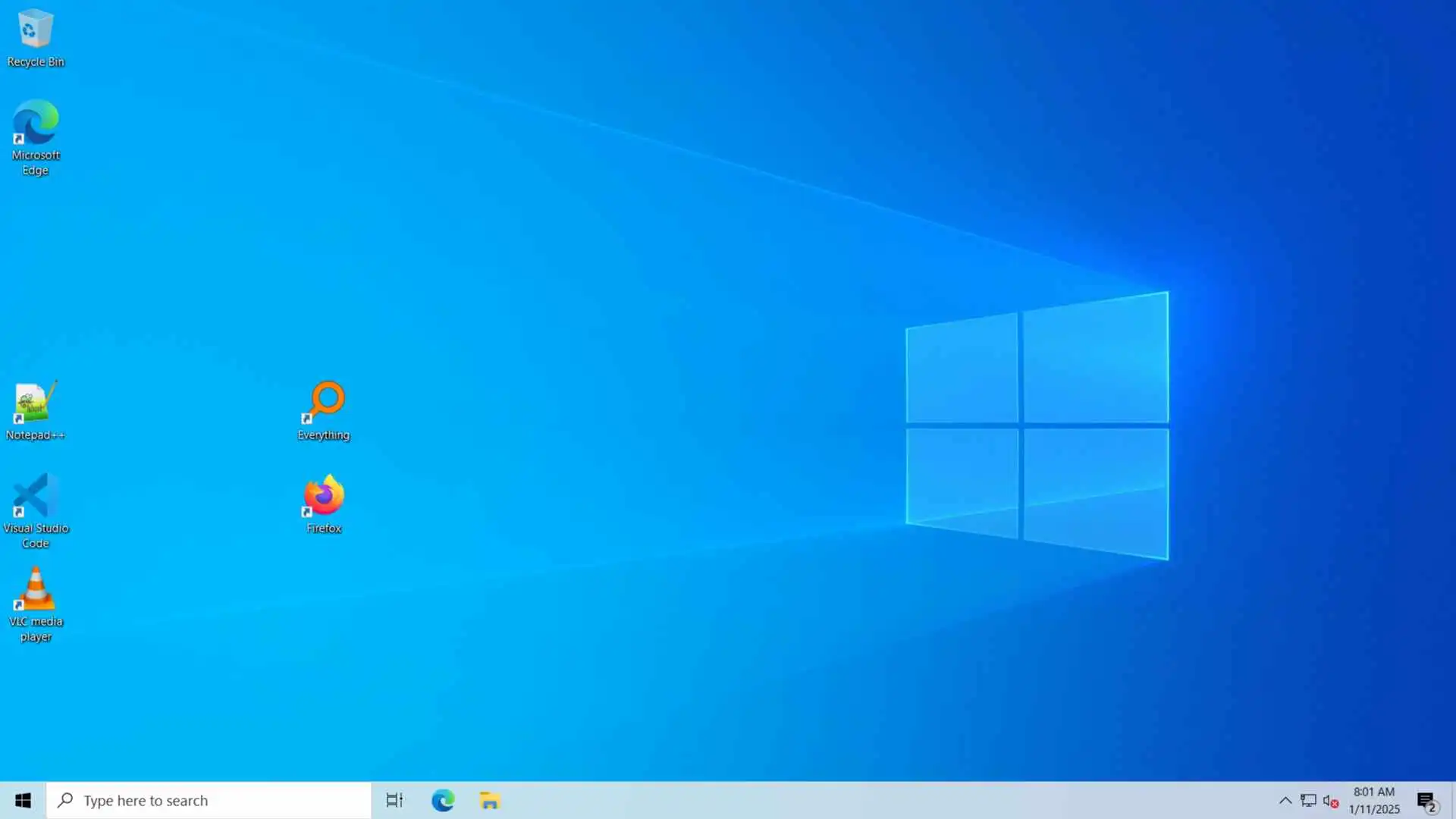This screenshot has height=819, width=1456.
Task: Open File Explorer from the taskbar
Action: coord(490,800)
